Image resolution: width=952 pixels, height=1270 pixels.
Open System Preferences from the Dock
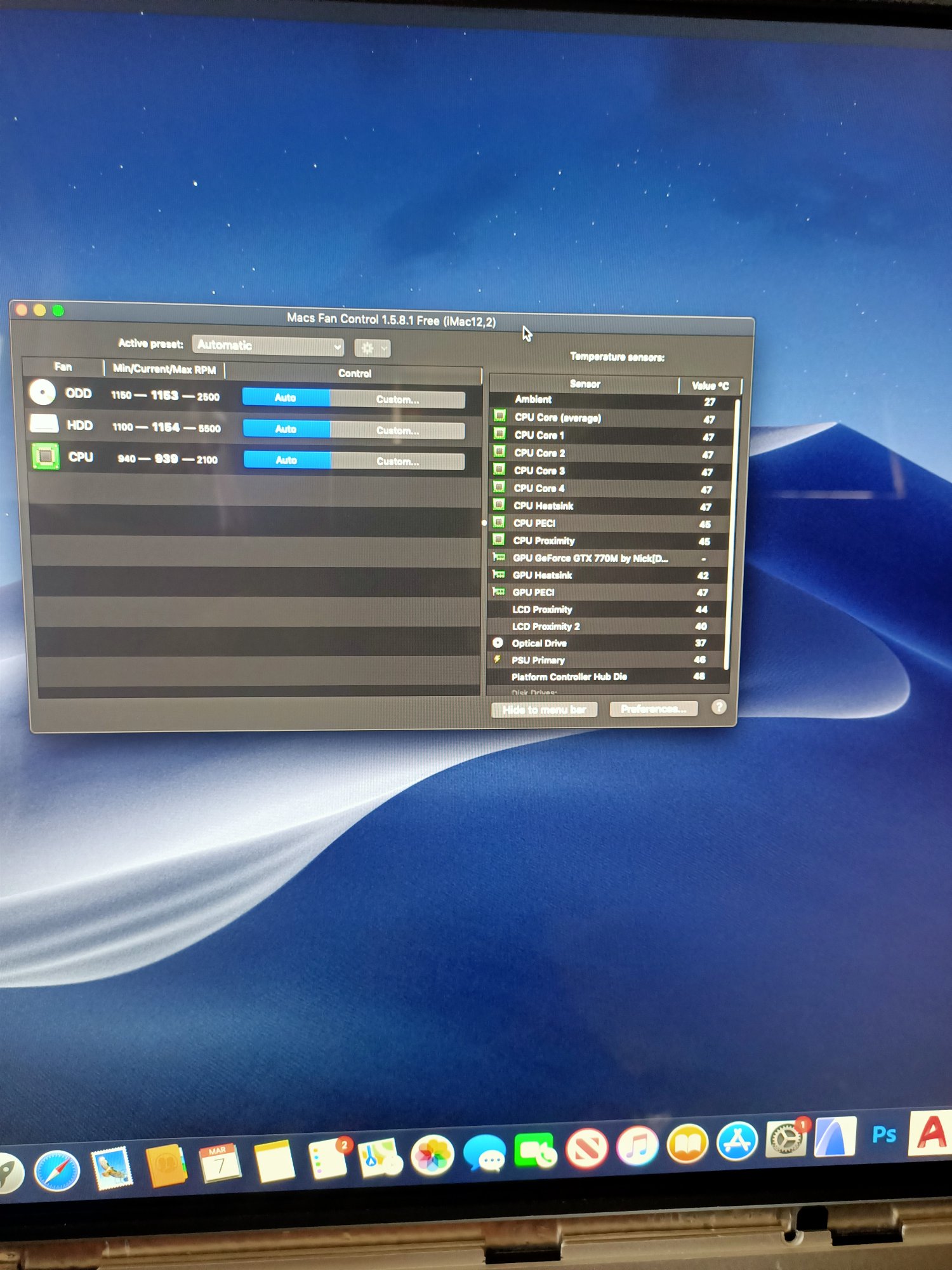coord(786,1139)
